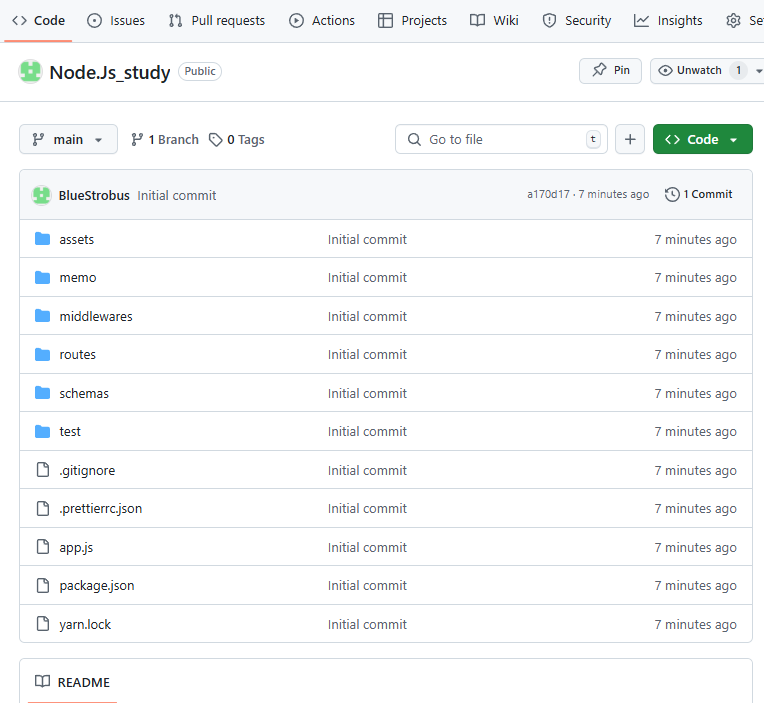Click the BlueStrobus avatar in commit row
The width and height of the screenshot is (764, 703).
pos(41,195)
